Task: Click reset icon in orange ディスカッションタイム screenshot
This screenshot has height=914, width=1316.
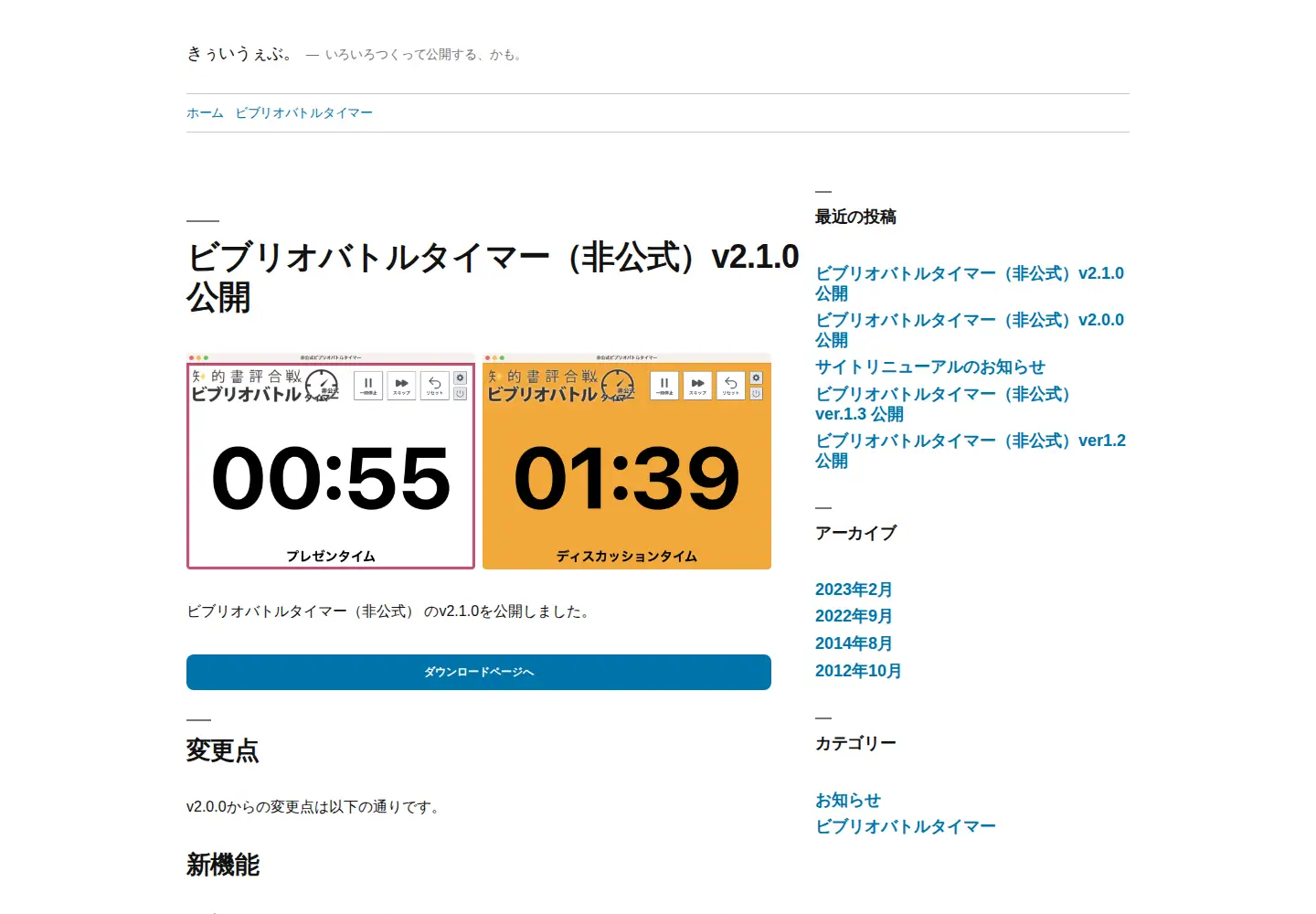Action: click(730, 385)
